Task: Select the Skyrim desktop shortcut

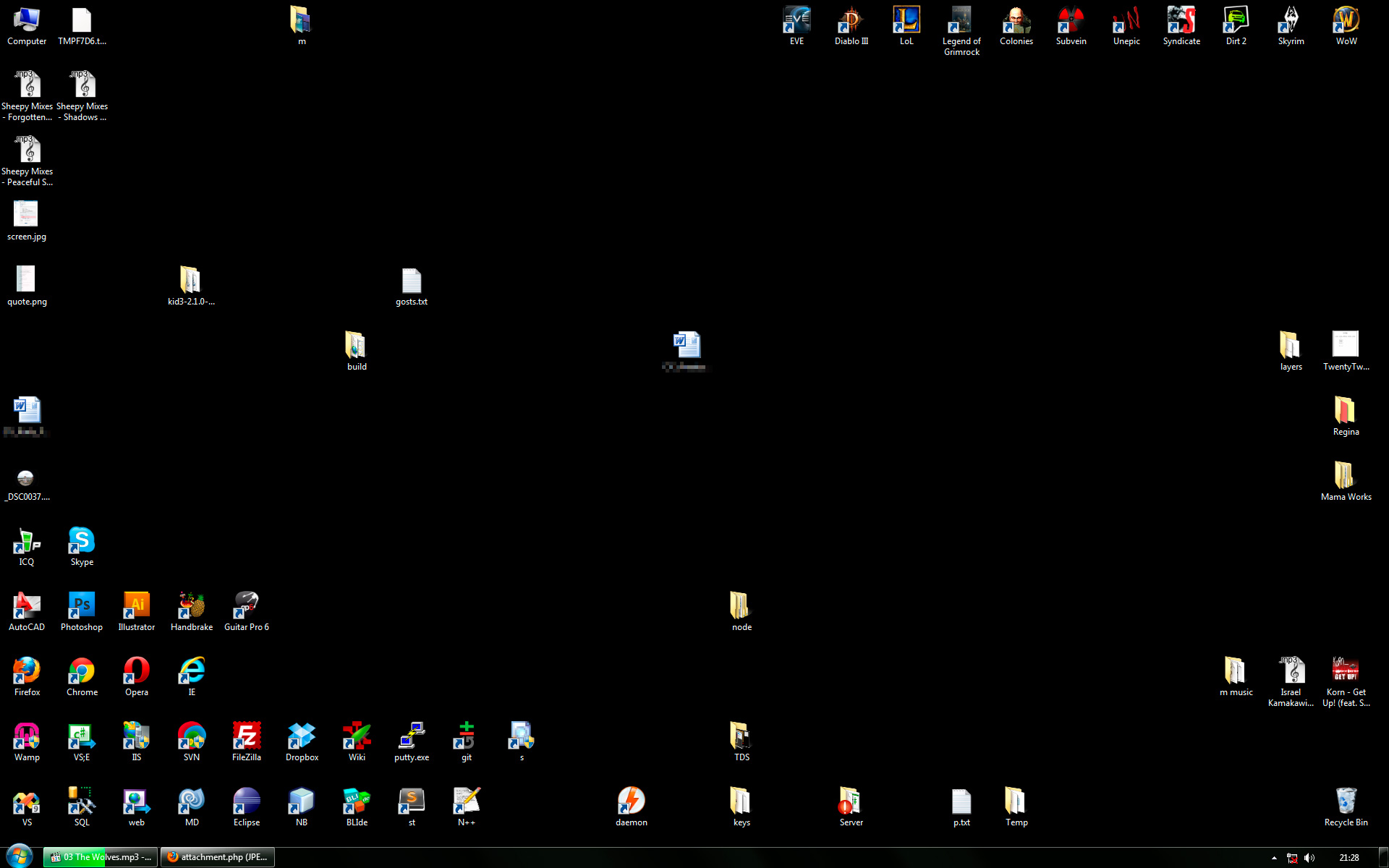Action: tap(1291, 21)
